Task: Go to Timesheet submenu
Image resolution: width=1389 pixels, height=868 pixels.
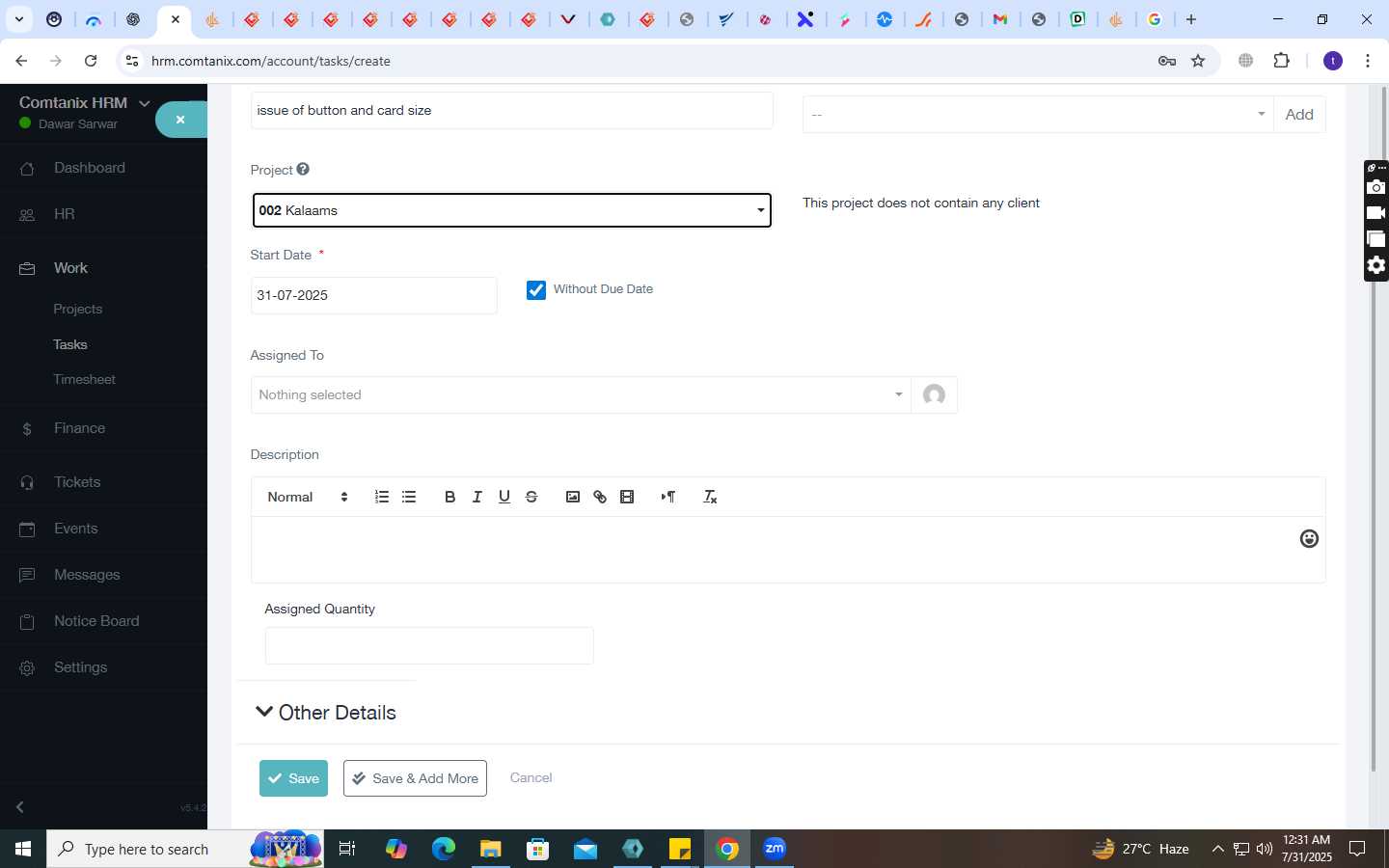Action: [x=85, y=379]
